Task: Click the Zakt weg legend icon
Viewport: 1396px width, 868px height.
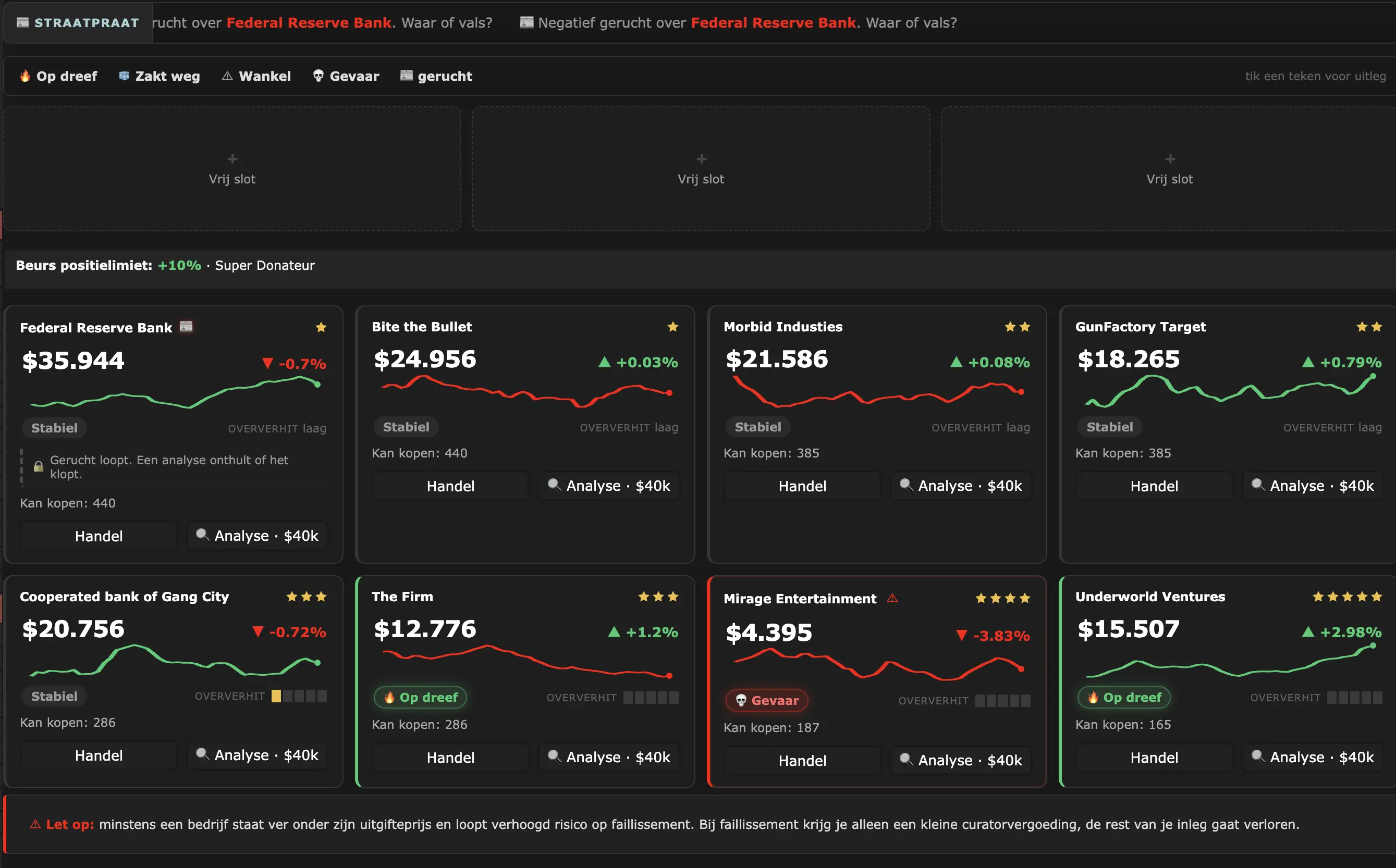Action: [124, 76]
